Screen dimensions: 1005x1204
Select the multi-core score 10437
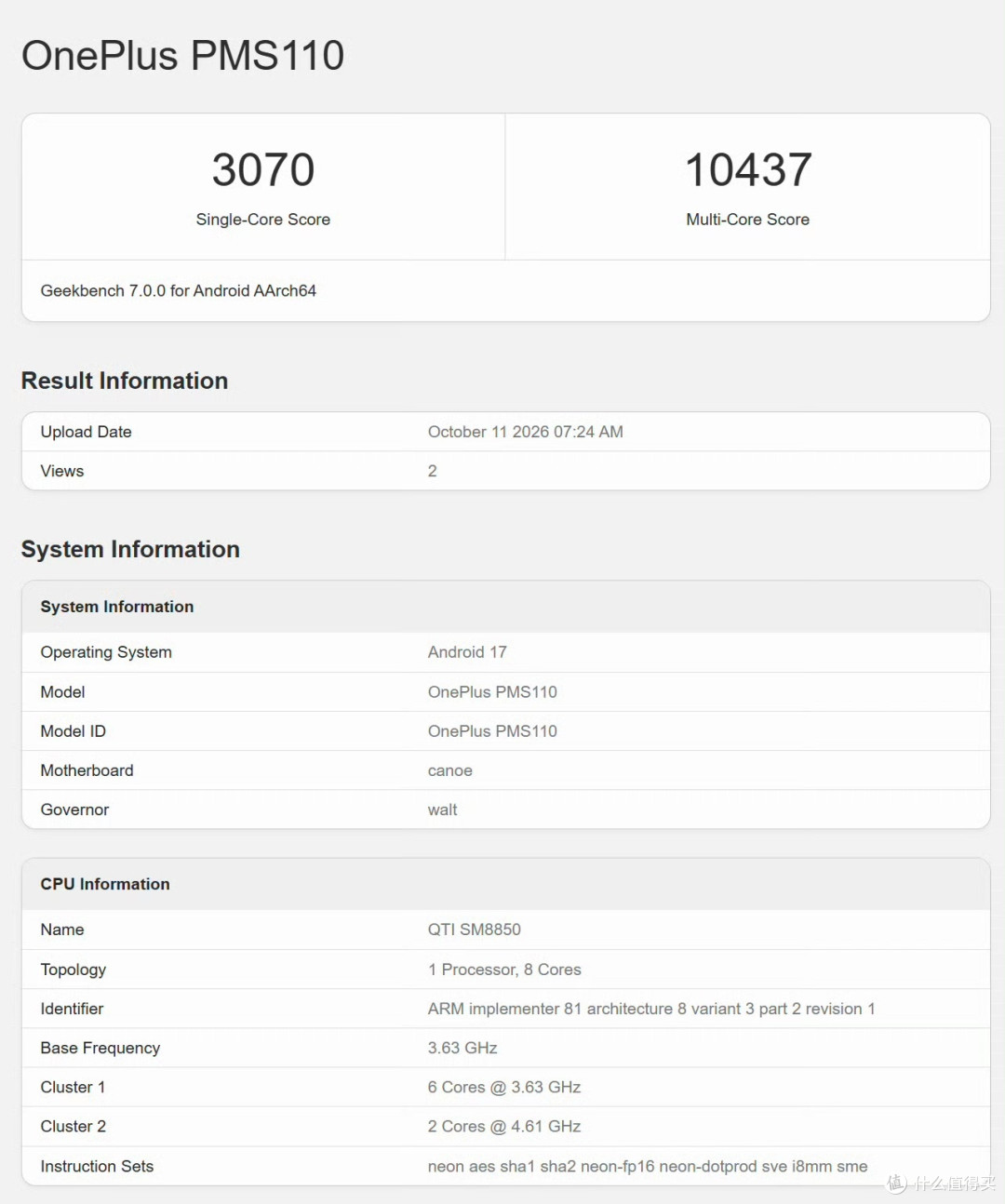[748, 170]
